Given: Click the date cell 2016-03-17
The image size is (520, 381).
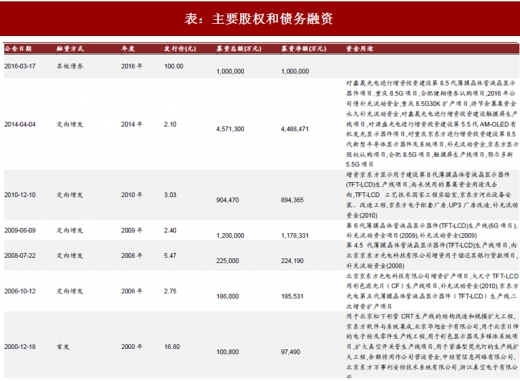Looking at the screenshot, I should coord(20,66).
